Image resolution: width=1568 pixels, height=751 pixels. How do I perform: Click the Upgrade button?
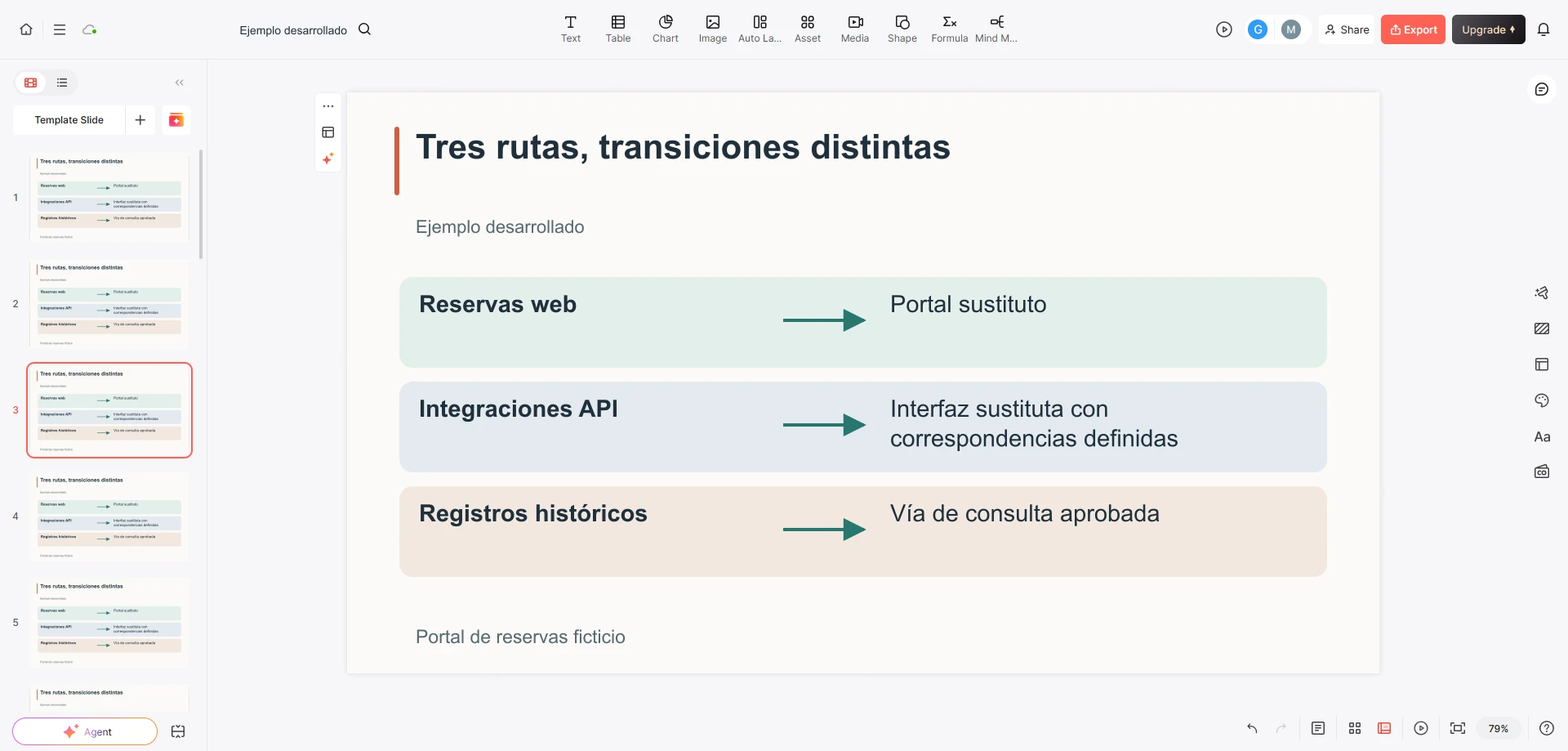pyautogui.click(x=1488, y=29)
